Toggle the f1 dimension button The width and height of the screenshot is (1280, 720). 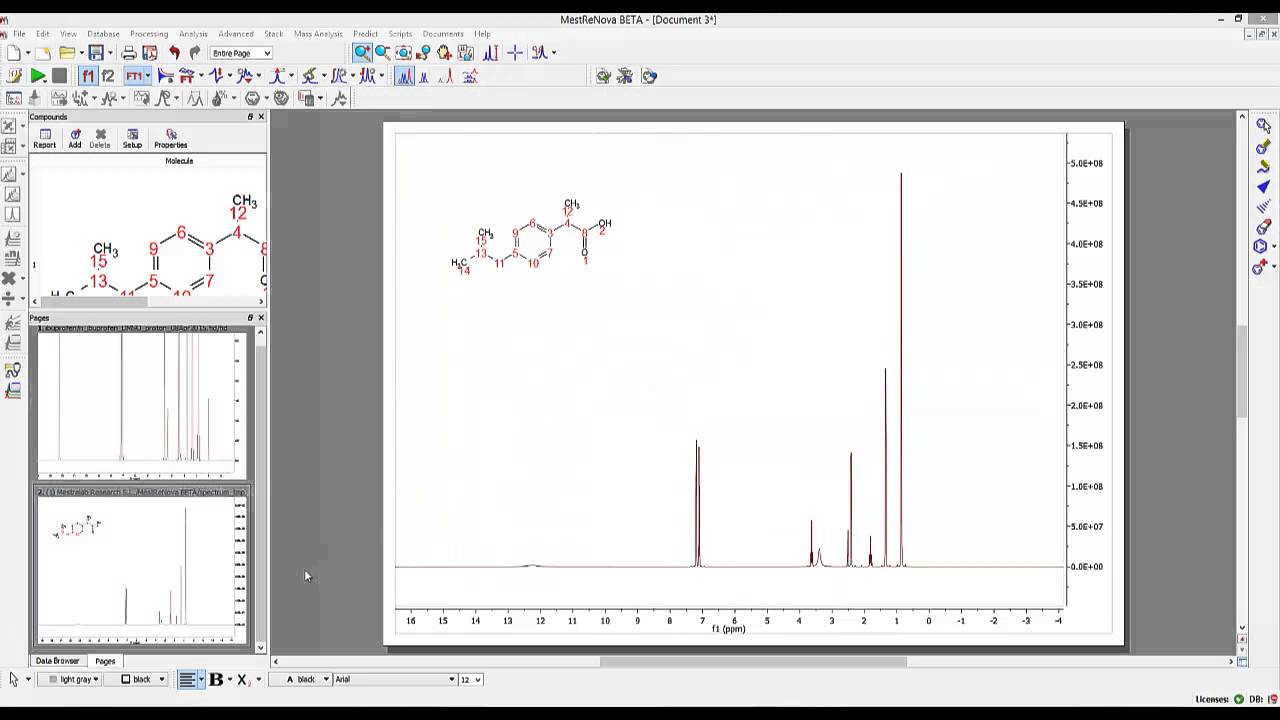tap(88, 76)
